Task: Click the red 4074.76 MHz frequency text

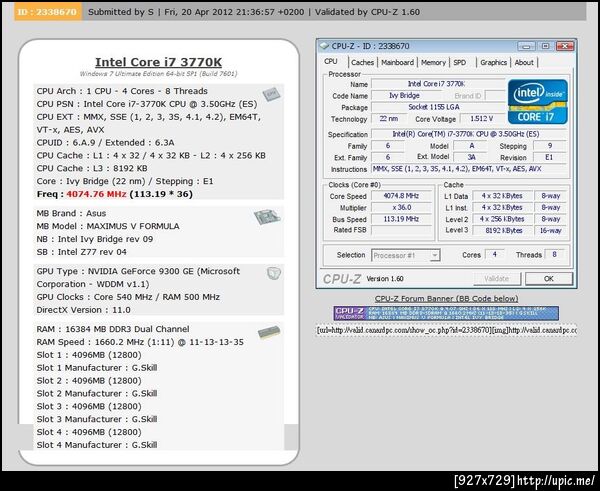Action: click(96, 194)
